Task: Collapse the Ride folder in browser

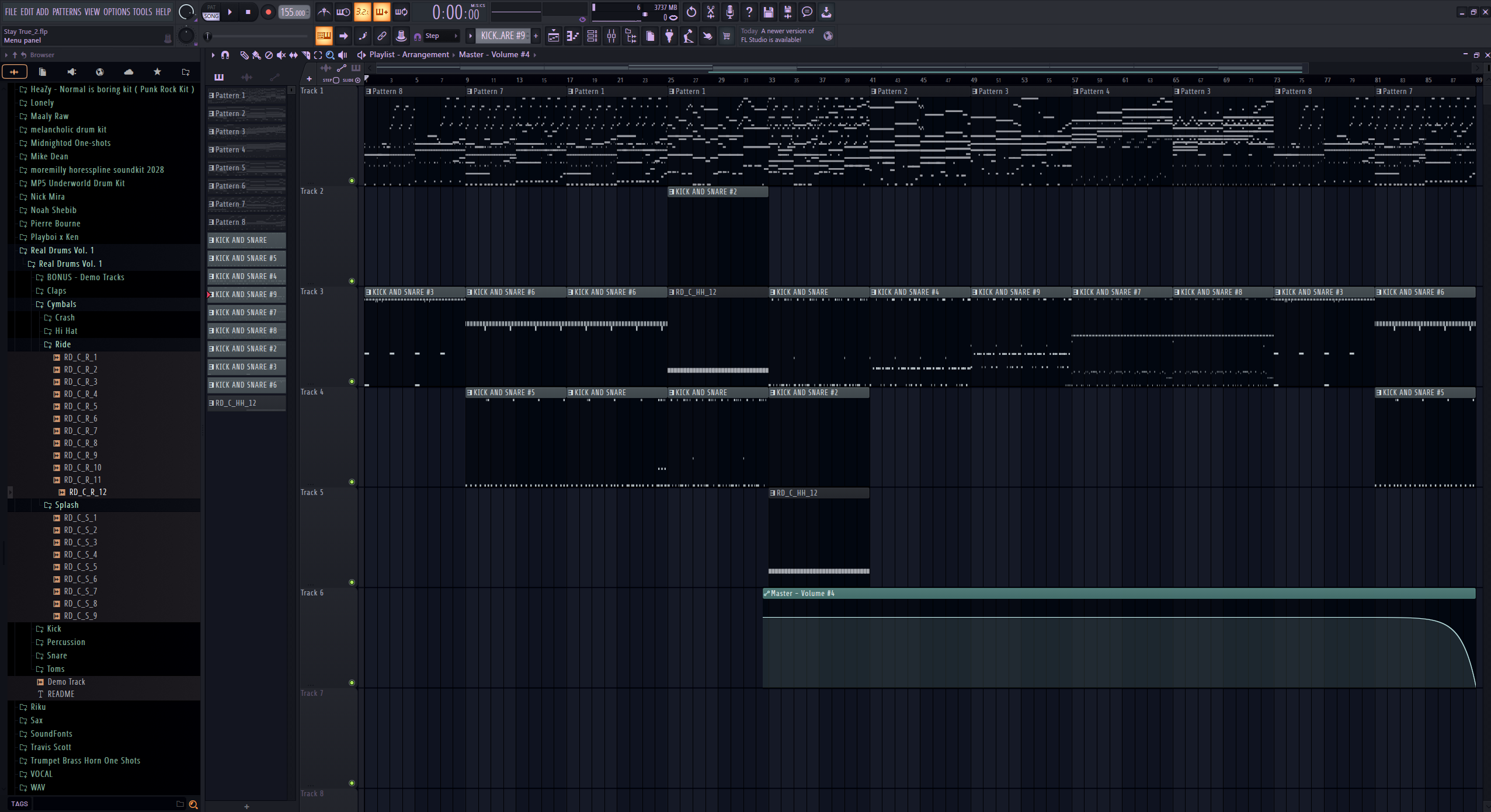Action: point(62,344)
